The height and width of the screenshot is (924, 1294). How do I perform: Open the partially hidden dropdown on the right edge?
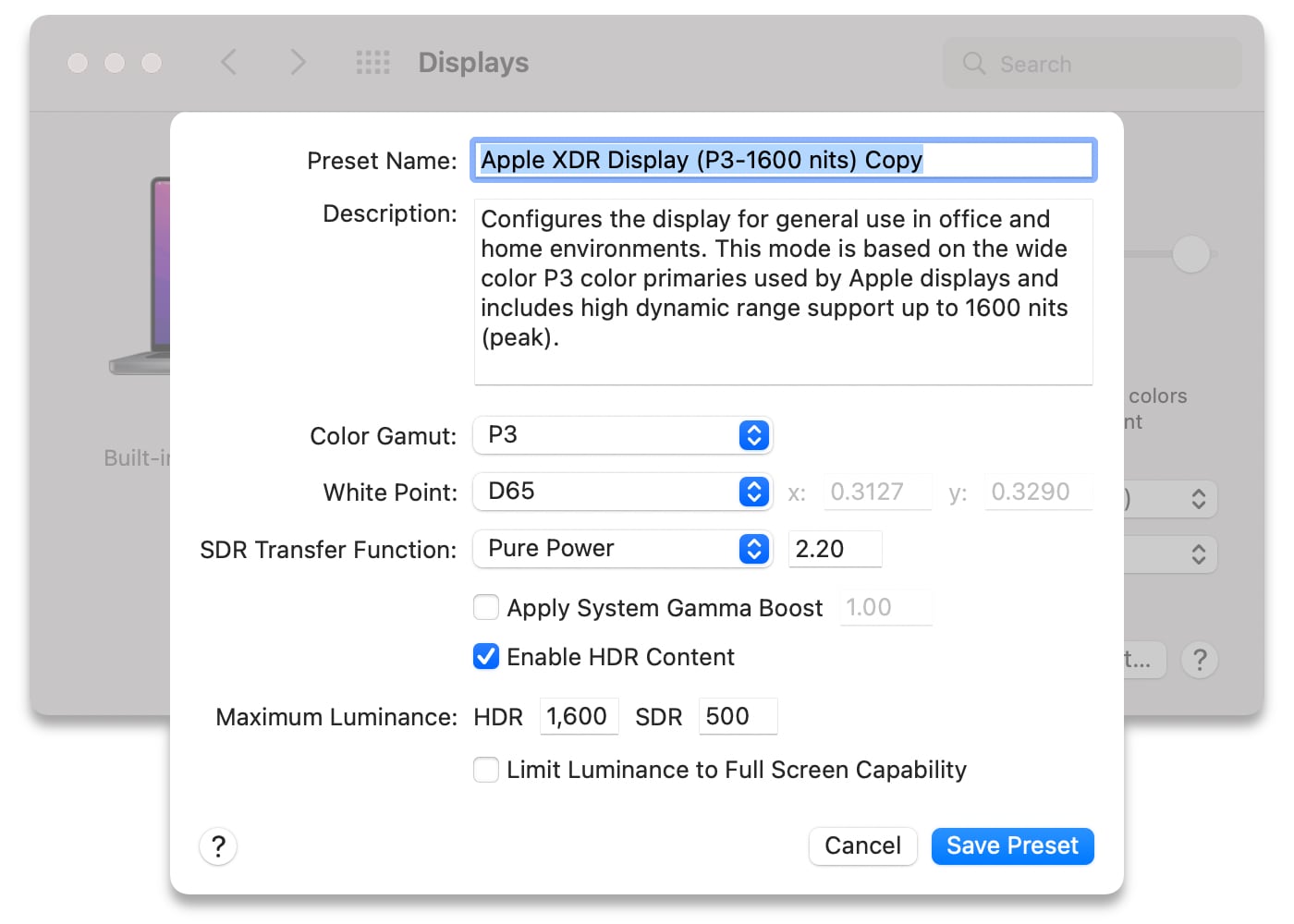[1198, 499]
